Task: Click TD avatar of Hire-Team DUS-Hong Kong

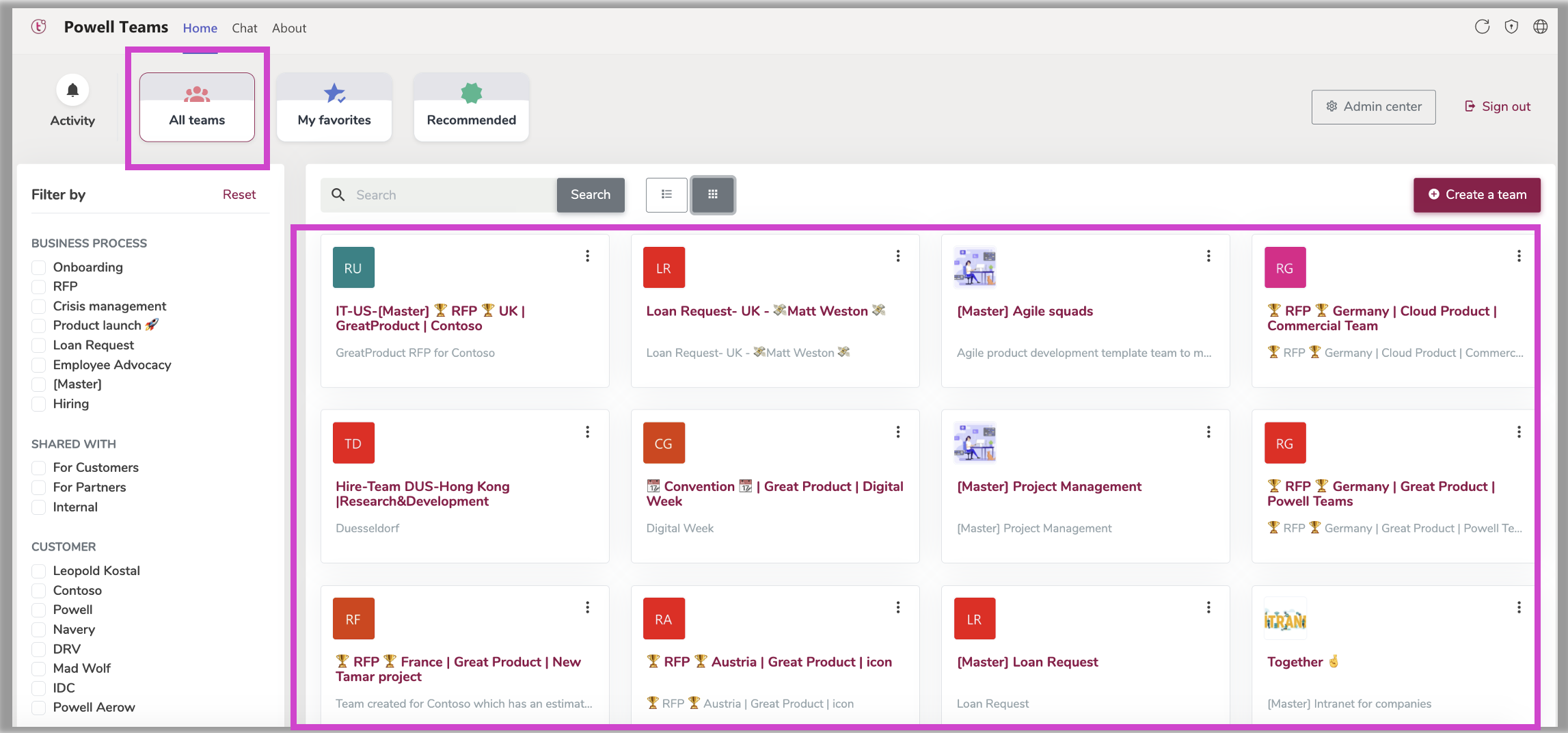Action: 353,443
